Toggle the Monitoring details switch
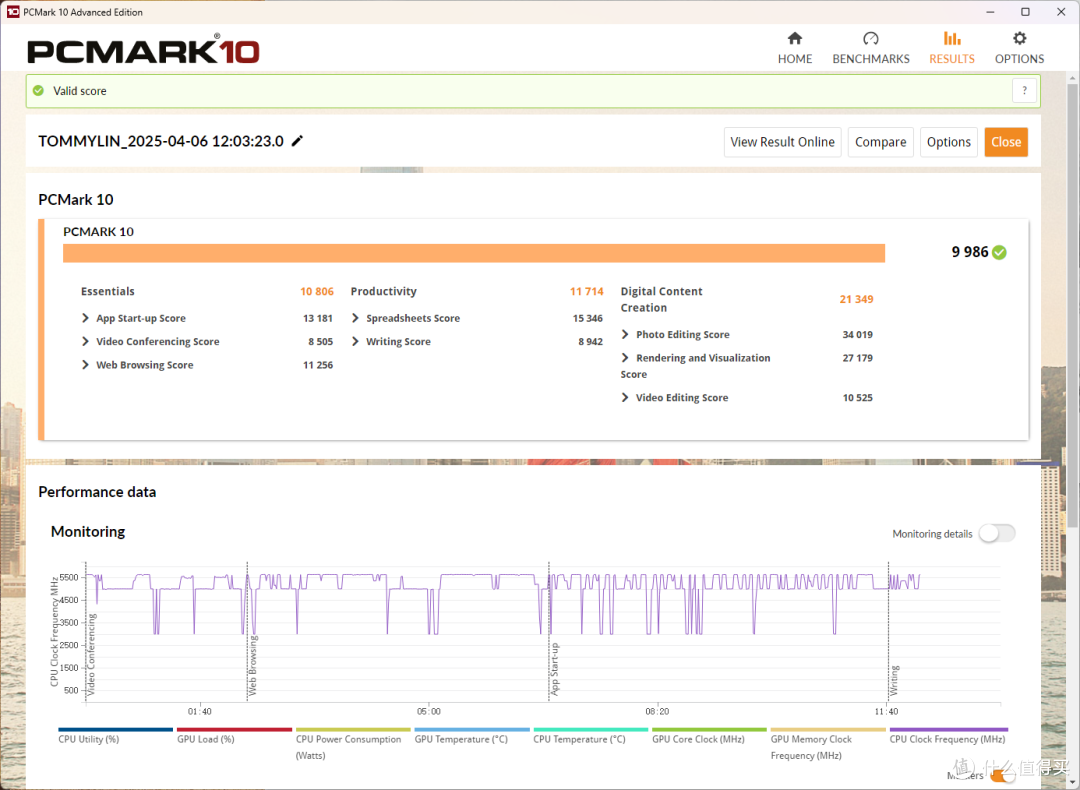The width and height of the screenshot is (1080, 790). (997, 533)
